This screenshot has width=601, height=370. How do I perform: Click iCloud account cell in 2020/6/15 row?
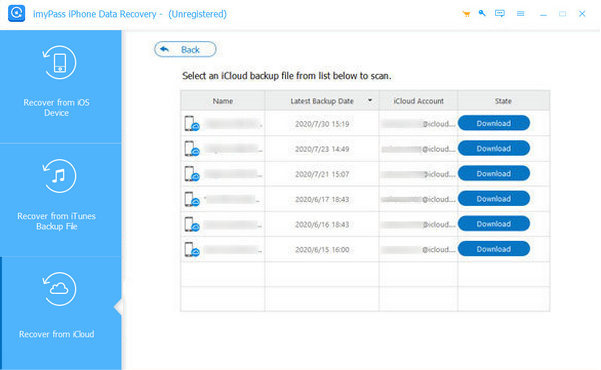[419, 250]
